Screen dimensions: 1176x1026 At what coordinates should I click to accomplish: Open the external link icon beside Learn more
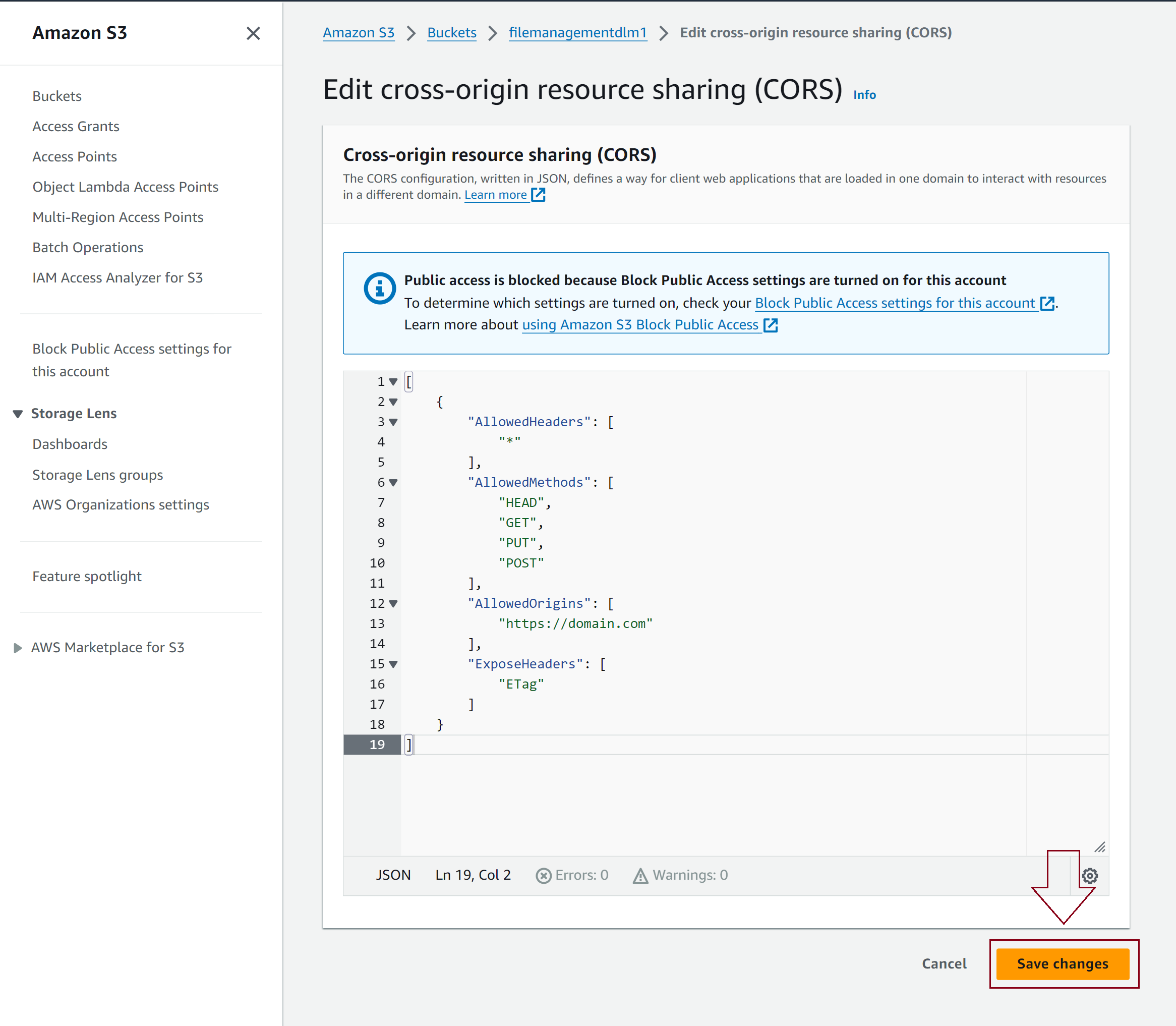click(538, 195)
